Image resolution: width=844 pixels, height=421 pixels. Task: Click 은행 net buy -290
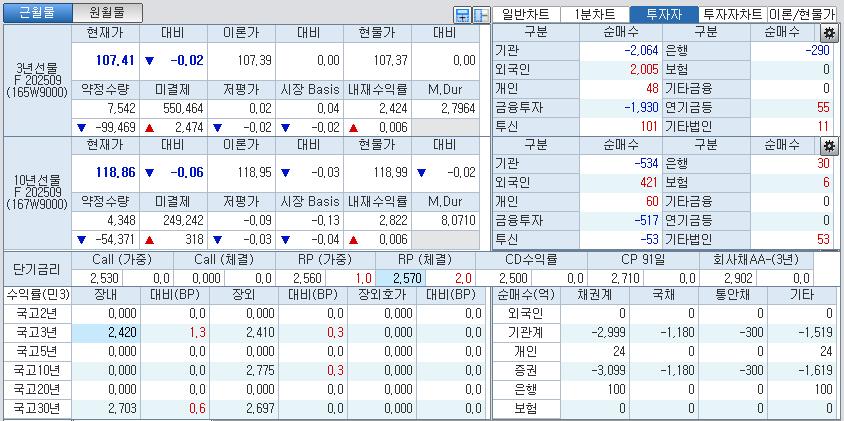[818, 51]
